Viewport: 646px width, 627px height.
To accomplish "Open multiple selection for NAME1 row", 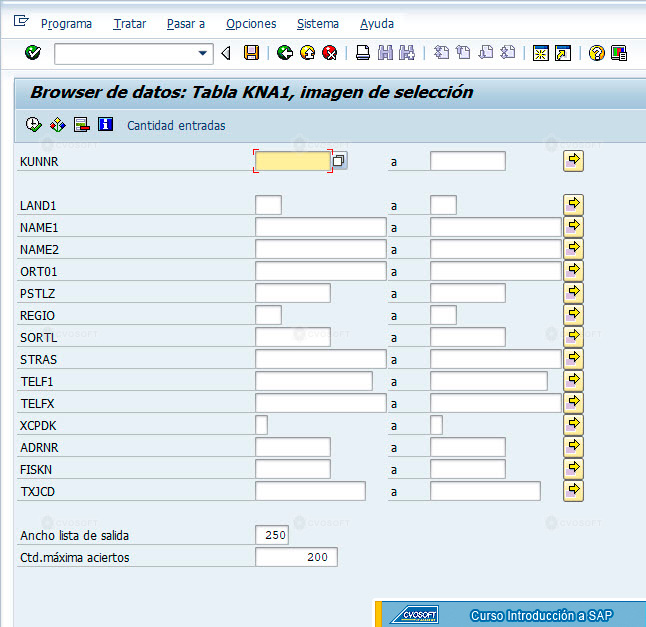I will pos(573,227).
